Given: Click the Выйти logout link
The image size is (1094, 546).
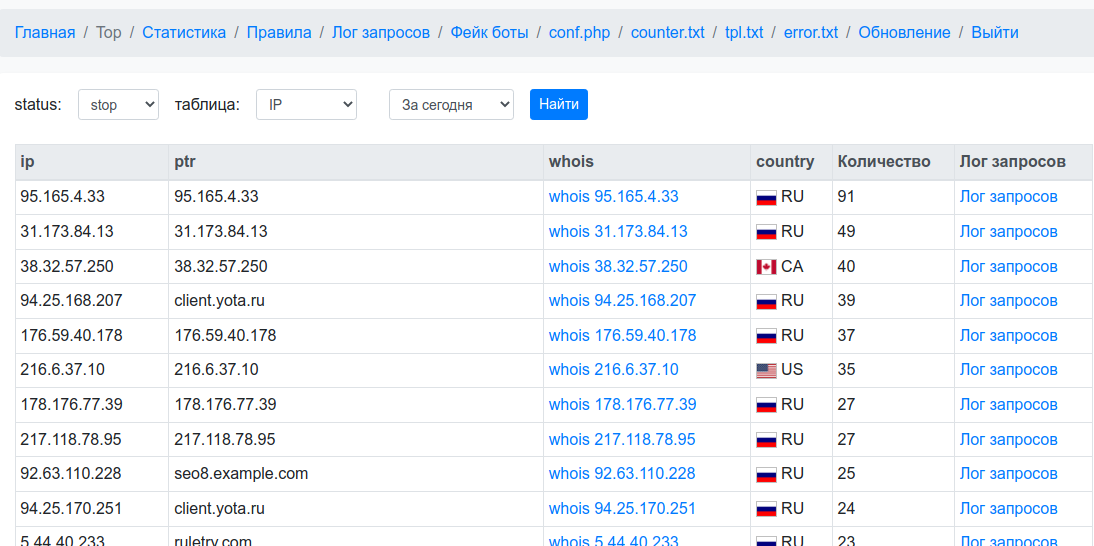Looking at the screenshot, I should coord(995,33).
